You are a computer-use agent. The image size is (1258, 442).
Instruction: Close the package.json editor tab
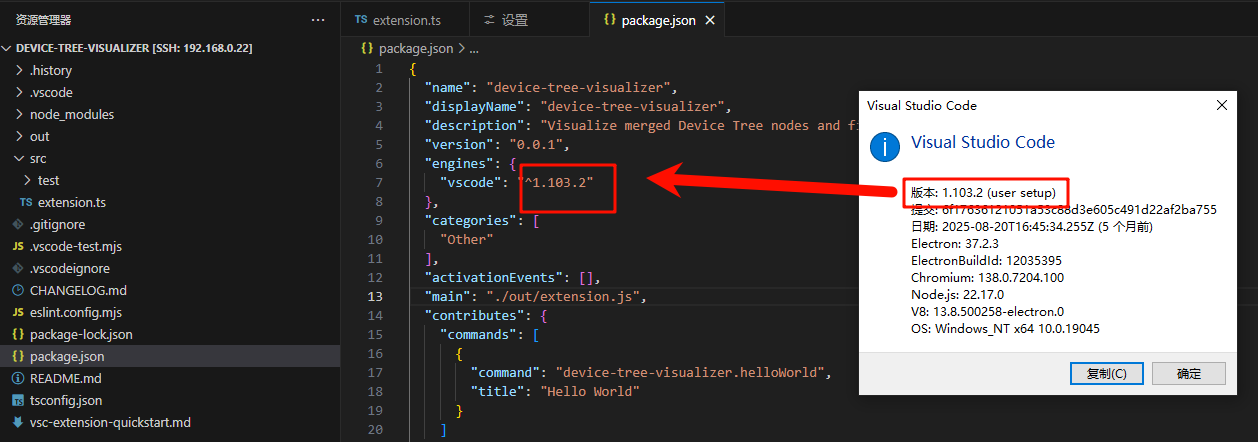711,20
